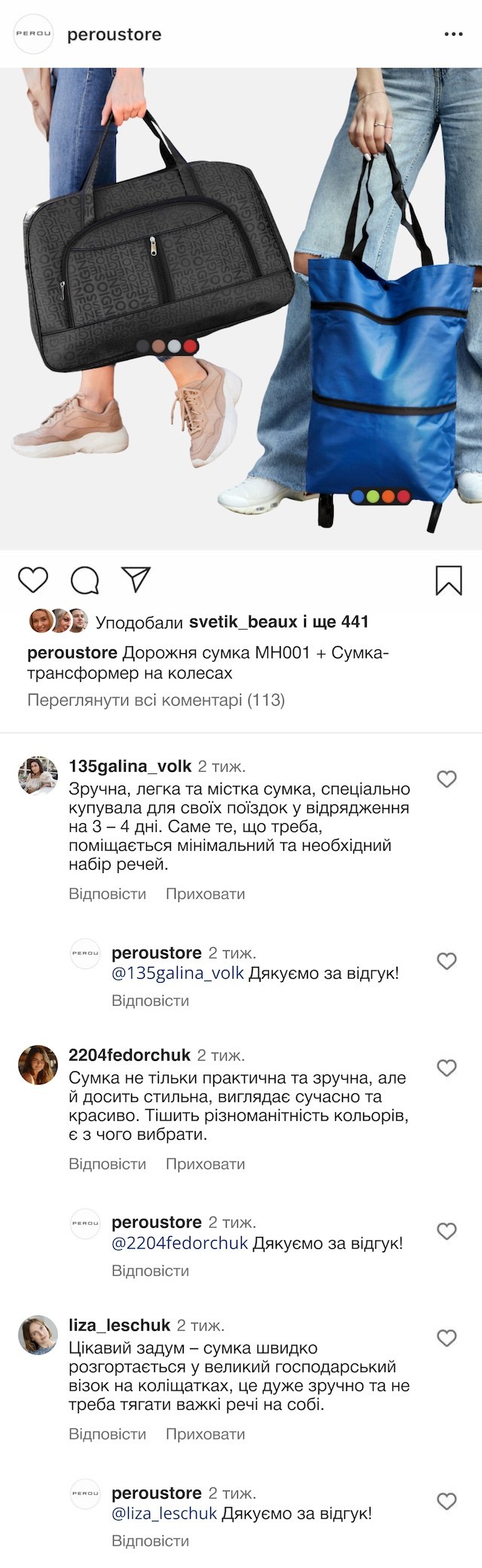This screenshot has height=1568, width=482.
Task: Click the @135galina_volk mention link
Action: point(178,973)
